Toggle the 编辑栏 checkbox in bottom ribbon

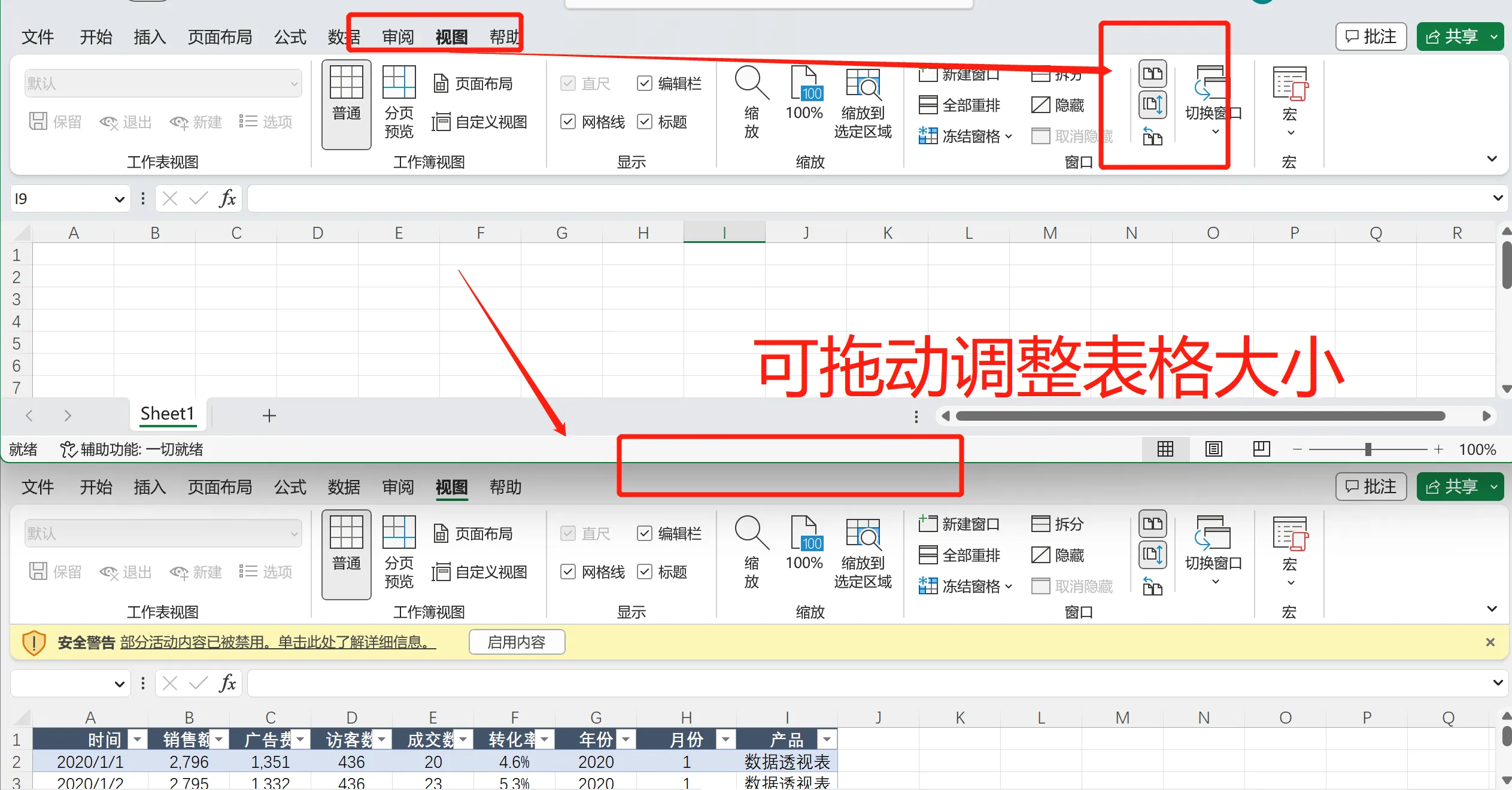click(x=645, y=533)
